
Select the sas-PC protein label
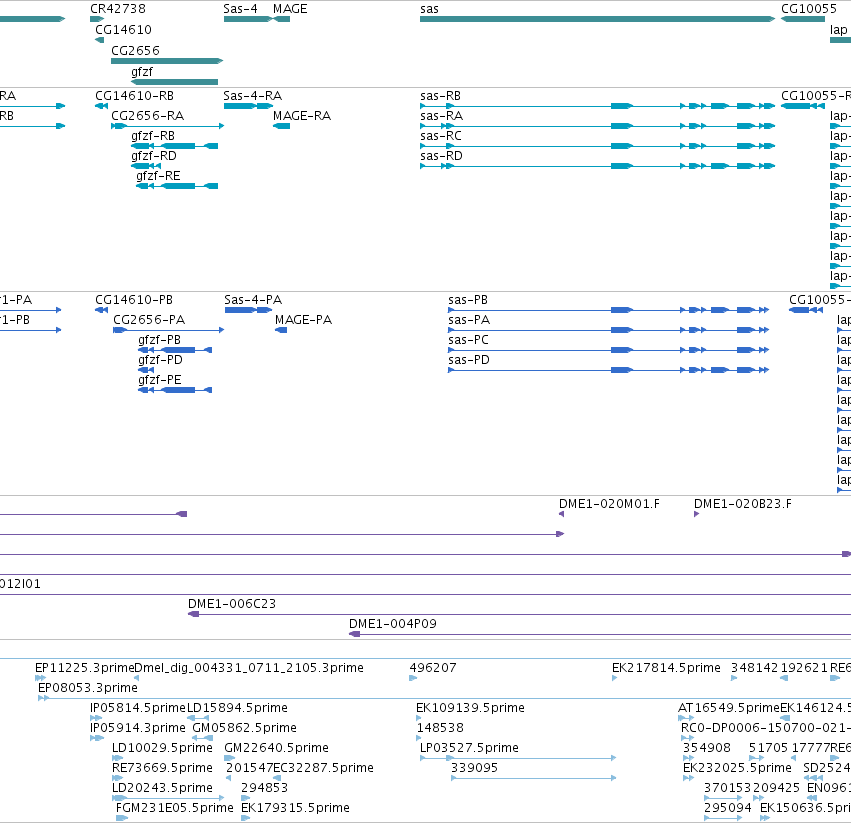[468, 340]
